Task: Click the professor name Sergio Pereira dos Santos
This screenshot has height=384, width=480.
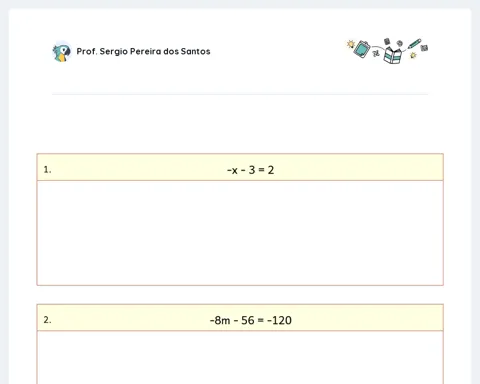Action: pos(143,51)
